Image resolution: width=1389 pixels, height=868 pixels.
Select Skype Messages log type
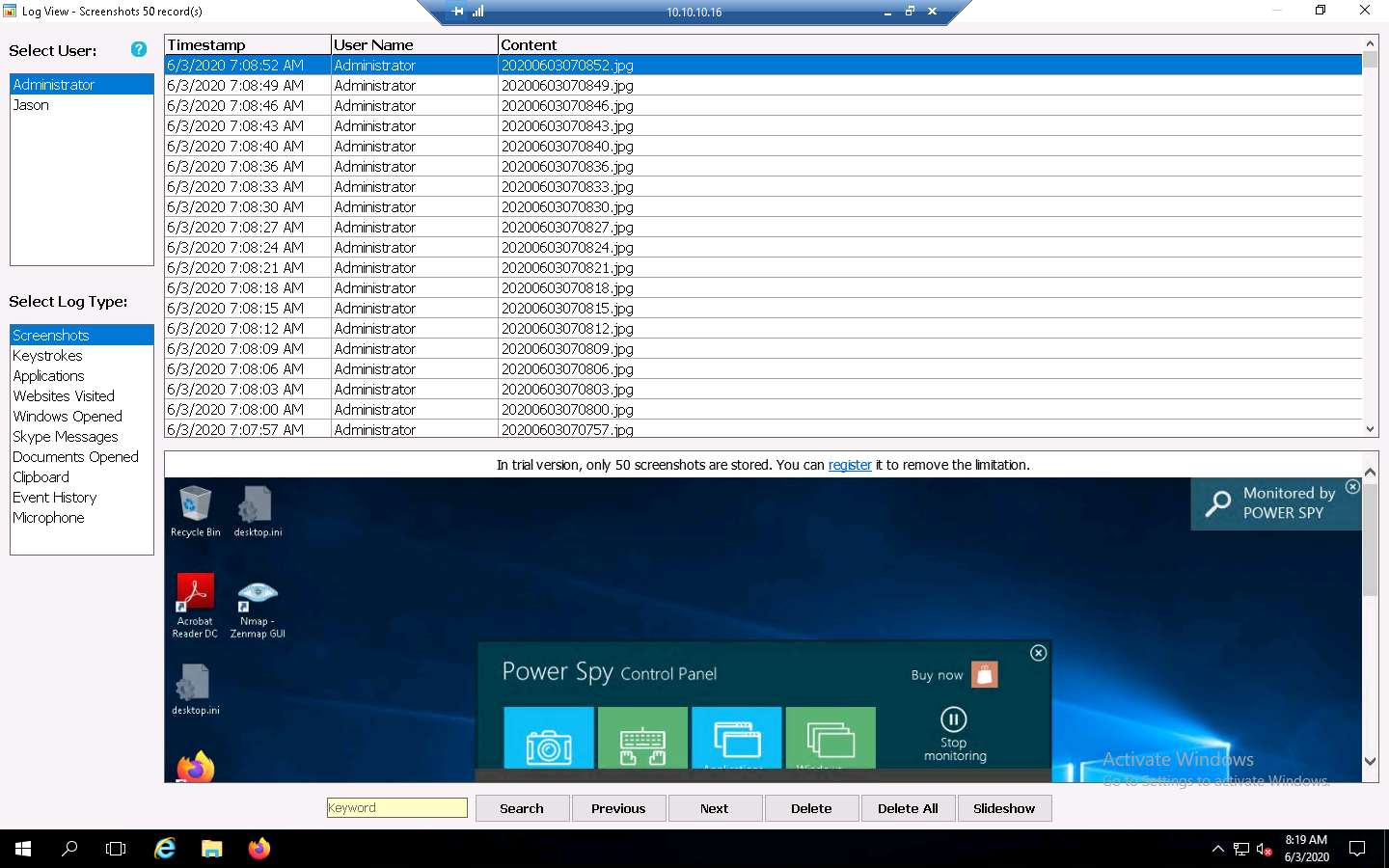click(x=82, y=437)
